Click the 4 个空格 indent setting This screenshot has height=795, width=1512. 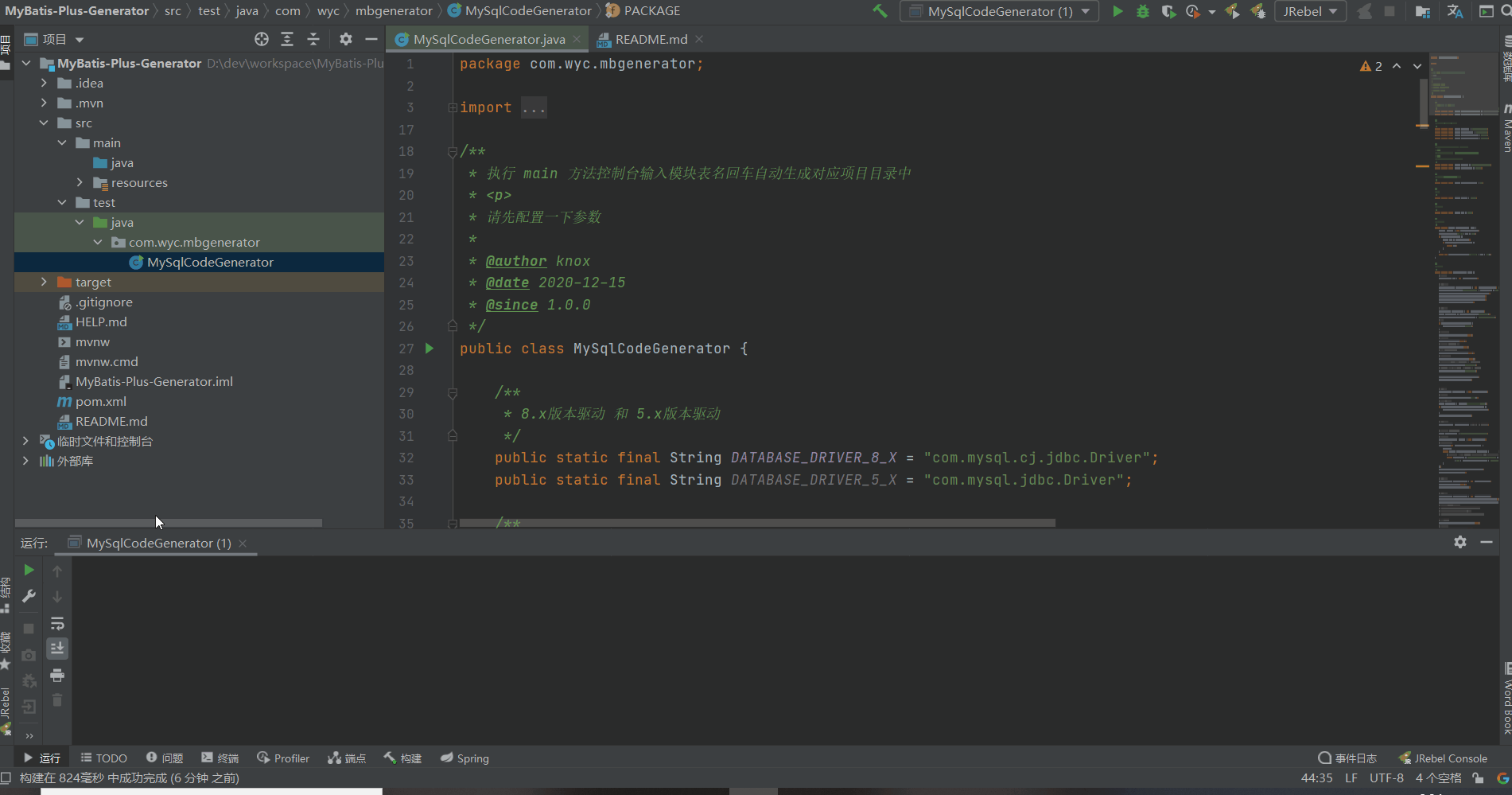click(1438, 778)
